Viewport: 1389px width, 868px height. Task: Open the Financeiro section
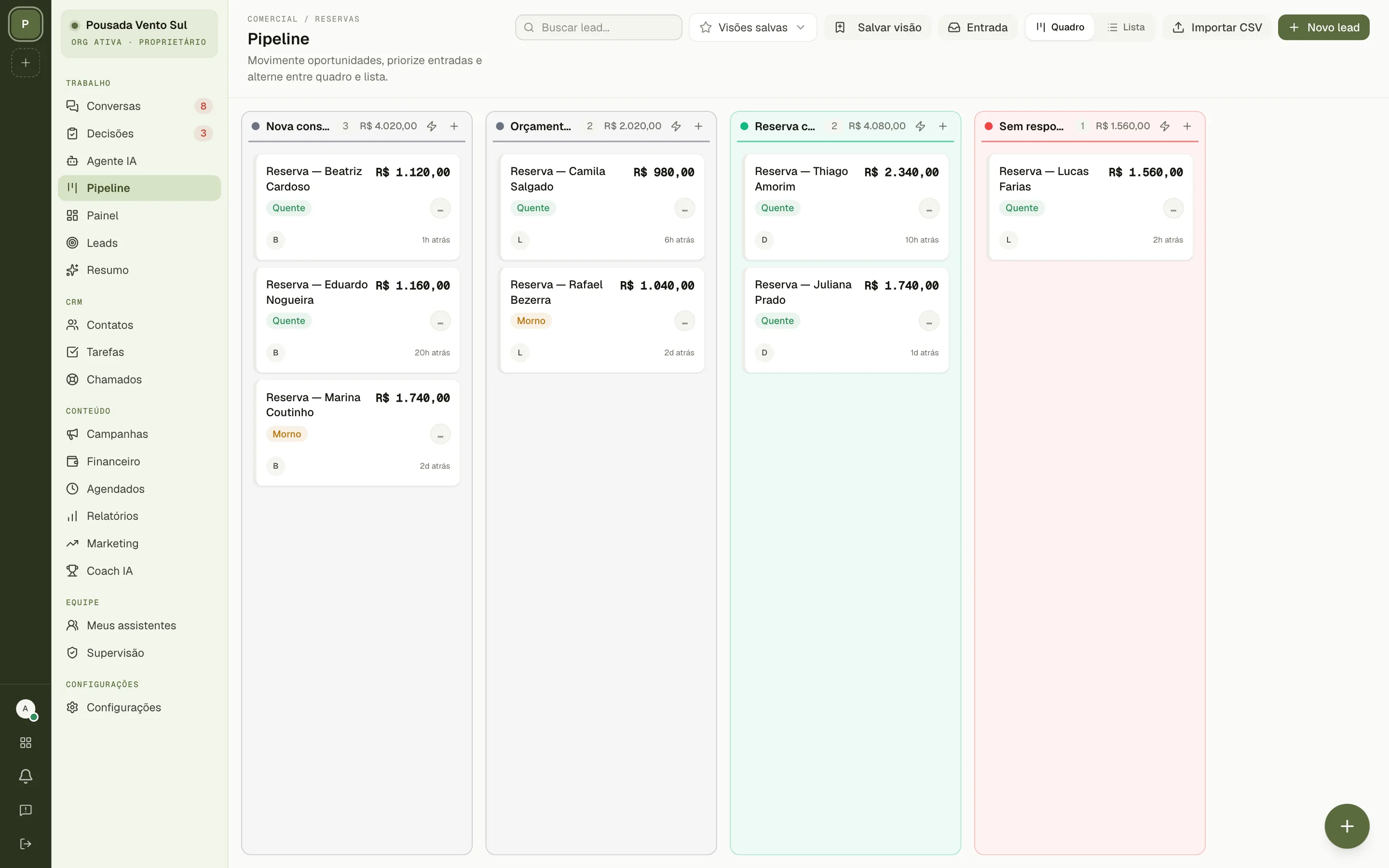click(139, 461)
